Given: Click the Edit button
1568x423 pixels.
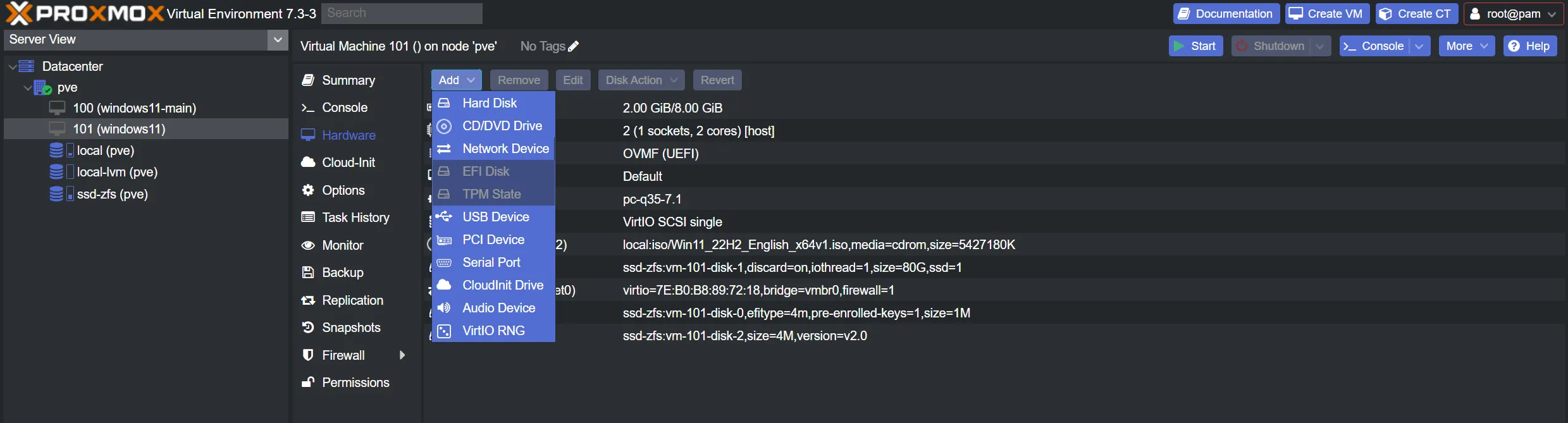Looking at the screenshot, I should point(573,80).
